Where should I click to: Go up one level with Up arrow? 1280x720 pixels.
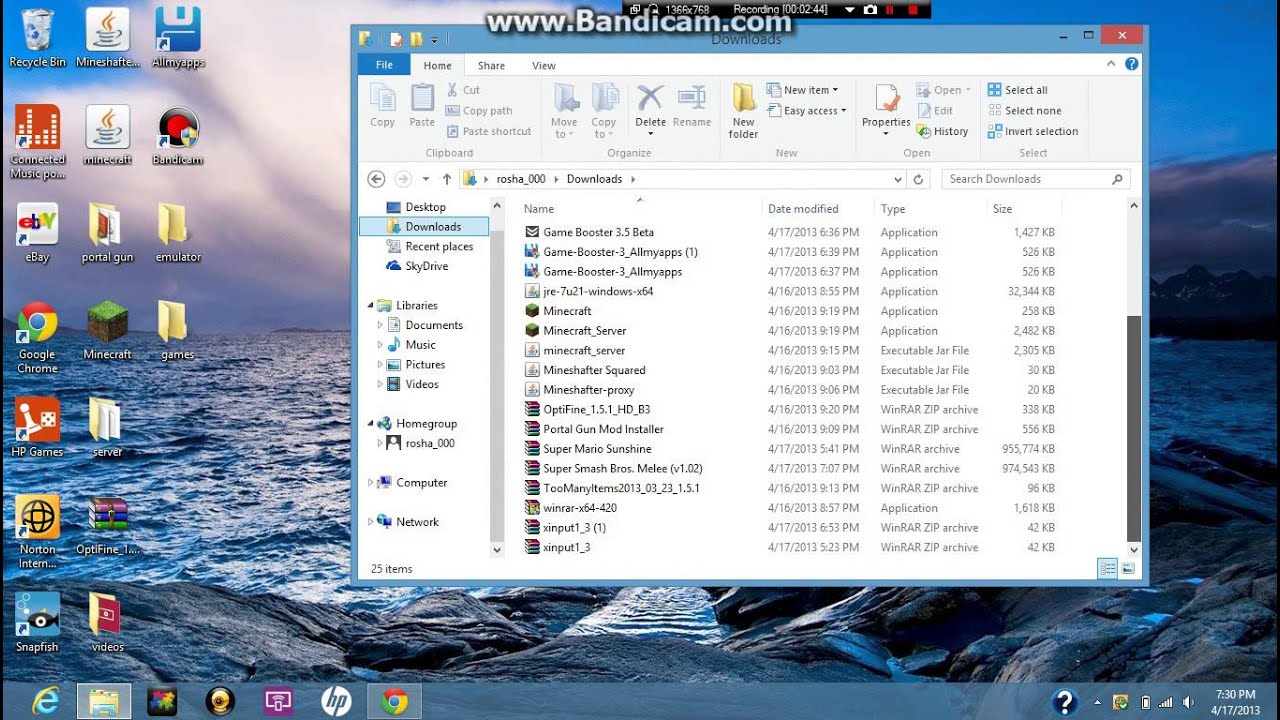pos(446,179)
